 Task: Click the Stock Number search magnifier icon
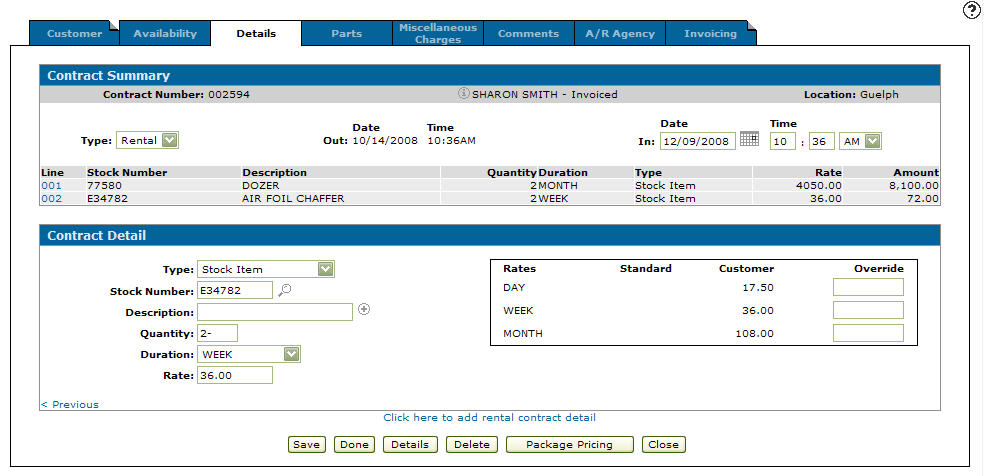click(285, 291)
